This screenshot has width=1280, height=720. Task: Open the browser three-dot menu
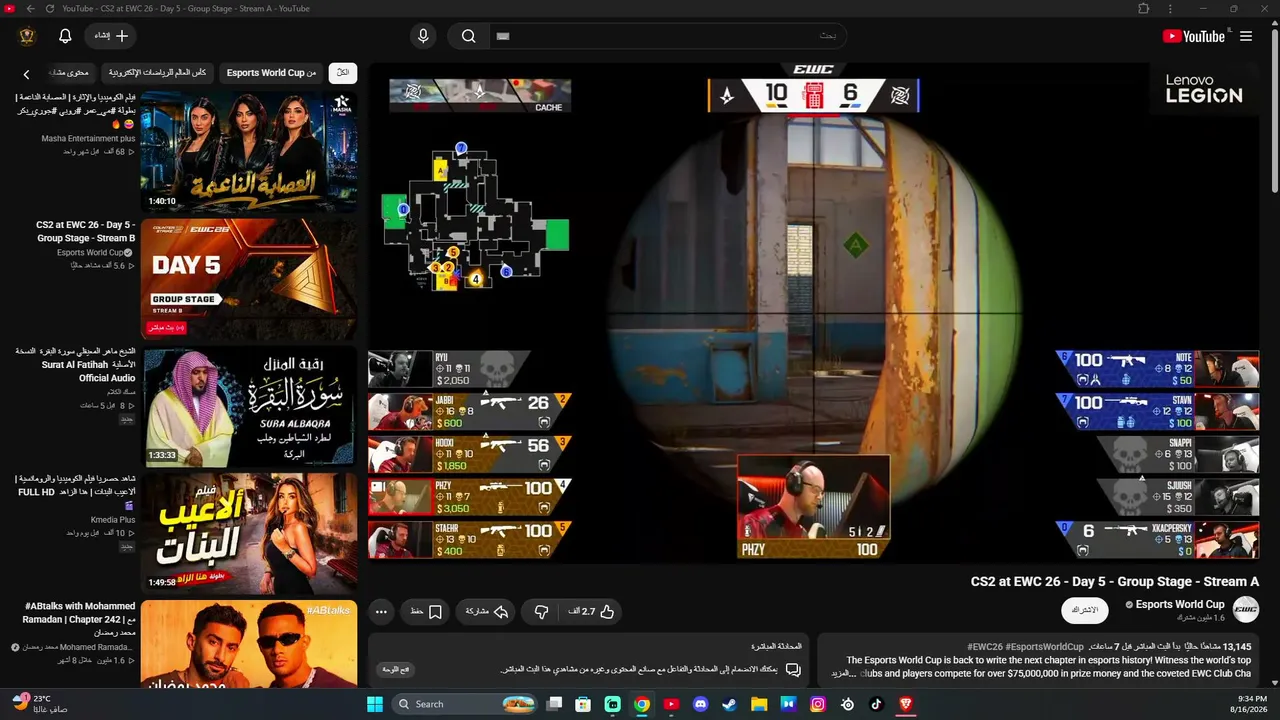tap(1170, 9)
